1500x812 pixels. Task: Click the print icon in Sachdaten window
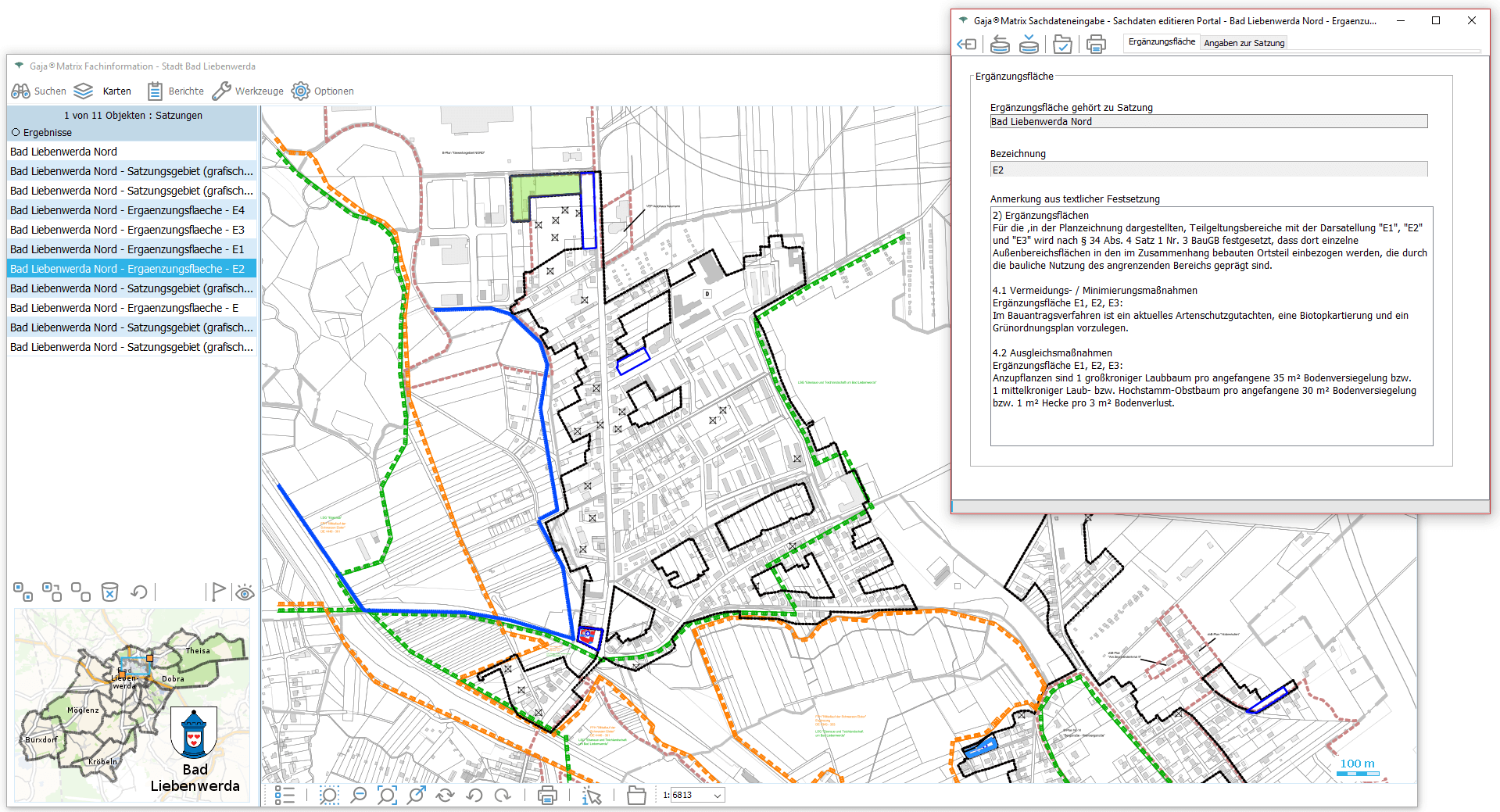pos(1096,45)
